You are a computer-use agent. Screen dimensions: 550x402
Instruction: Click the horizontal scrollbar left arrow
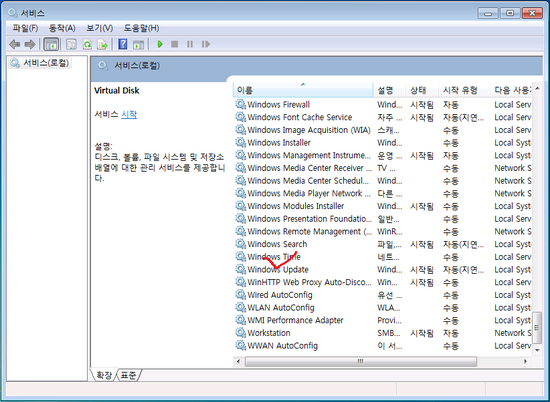(x=239, y=361)
